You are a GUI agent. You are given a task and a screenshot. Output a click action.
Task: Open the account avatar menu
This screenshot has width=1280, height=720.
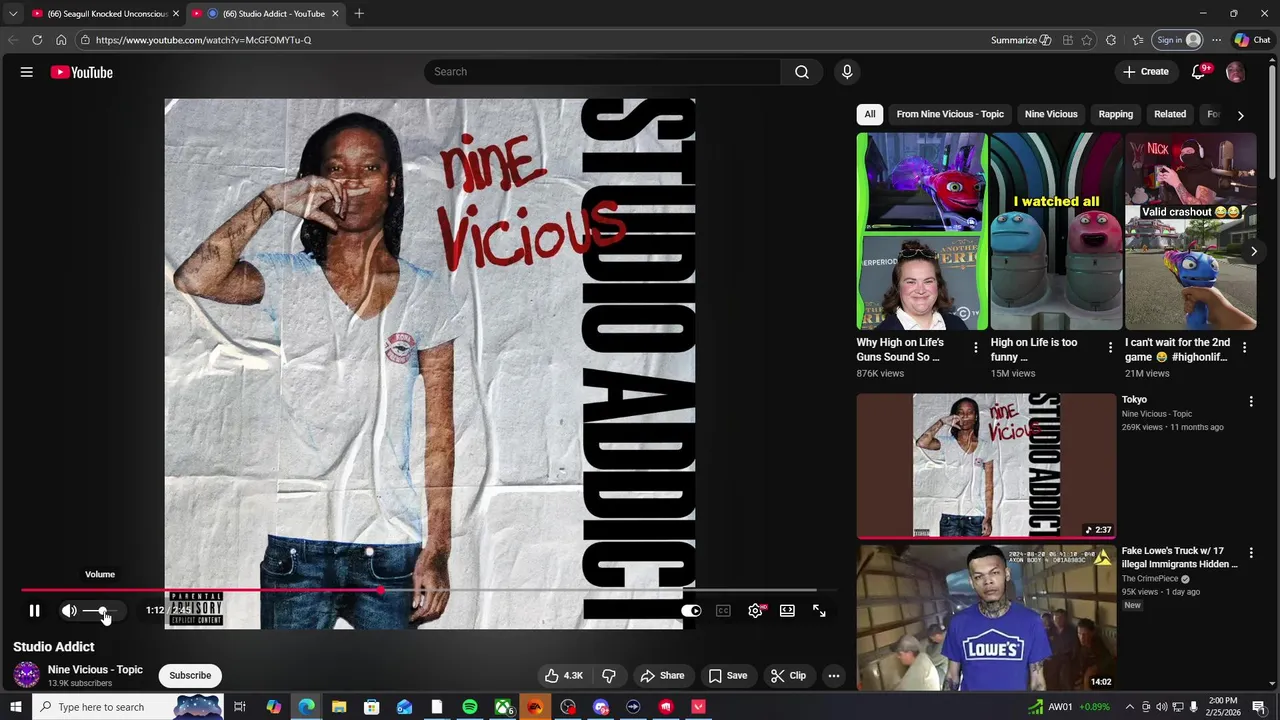tap(1235, 72)
